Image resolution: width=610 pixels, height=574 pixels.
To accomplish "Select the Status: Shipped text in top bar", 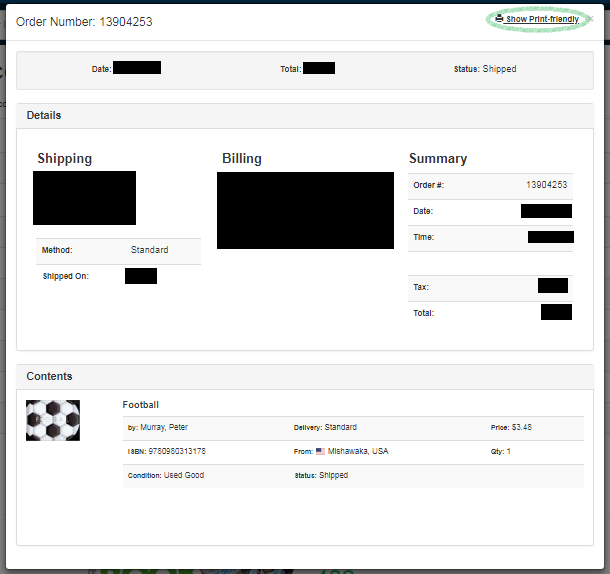I will coord(485,69).
